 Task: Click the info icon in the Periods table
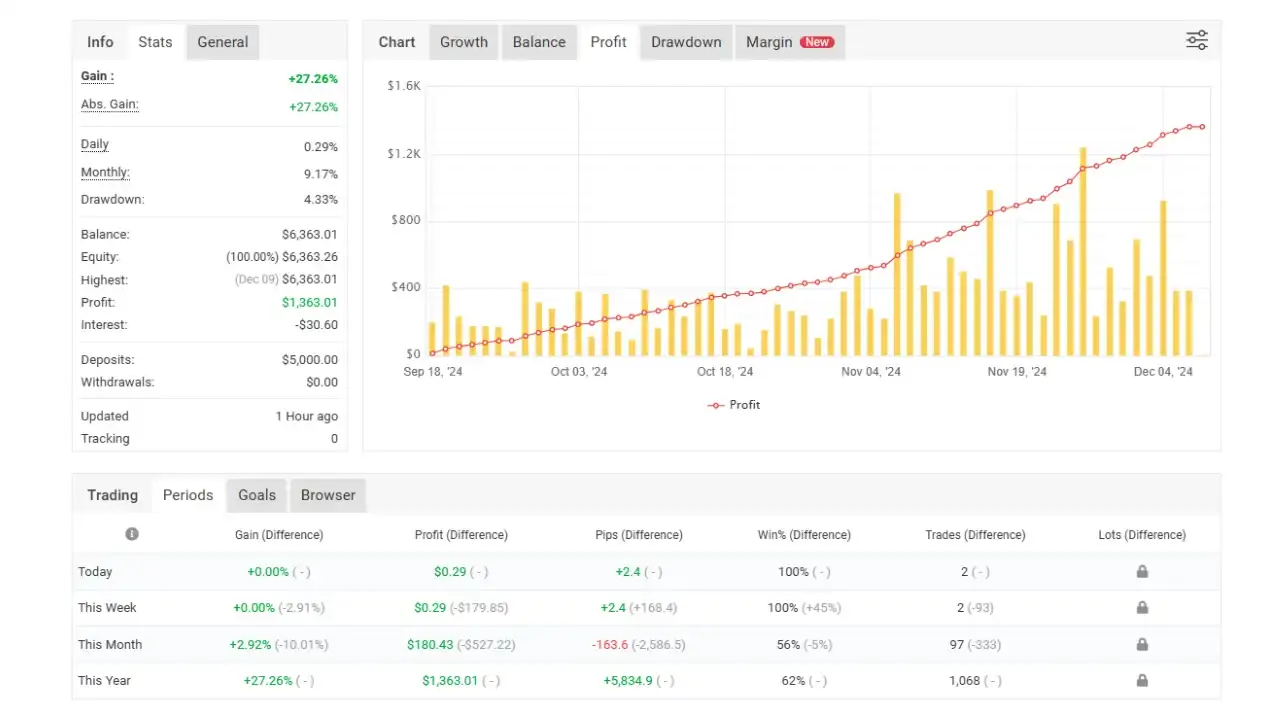(x=131, y=534)
